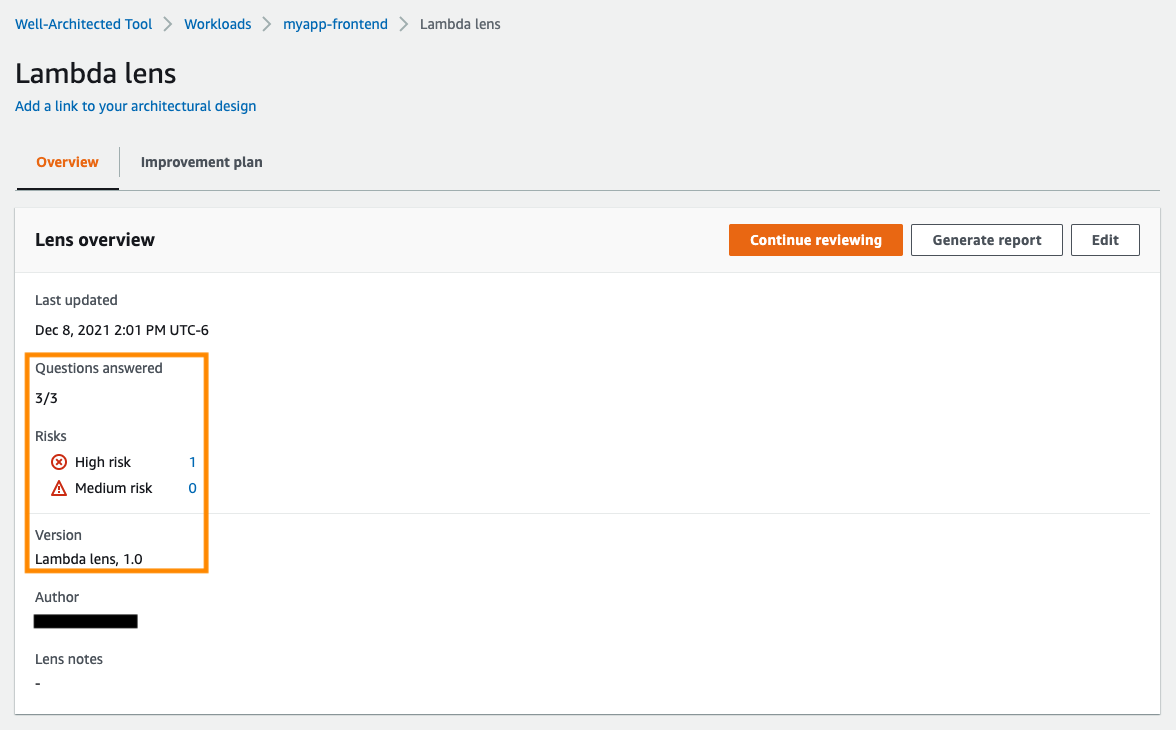
Task: Open the Medium risk count 0
Action: (x=192, y=488)
